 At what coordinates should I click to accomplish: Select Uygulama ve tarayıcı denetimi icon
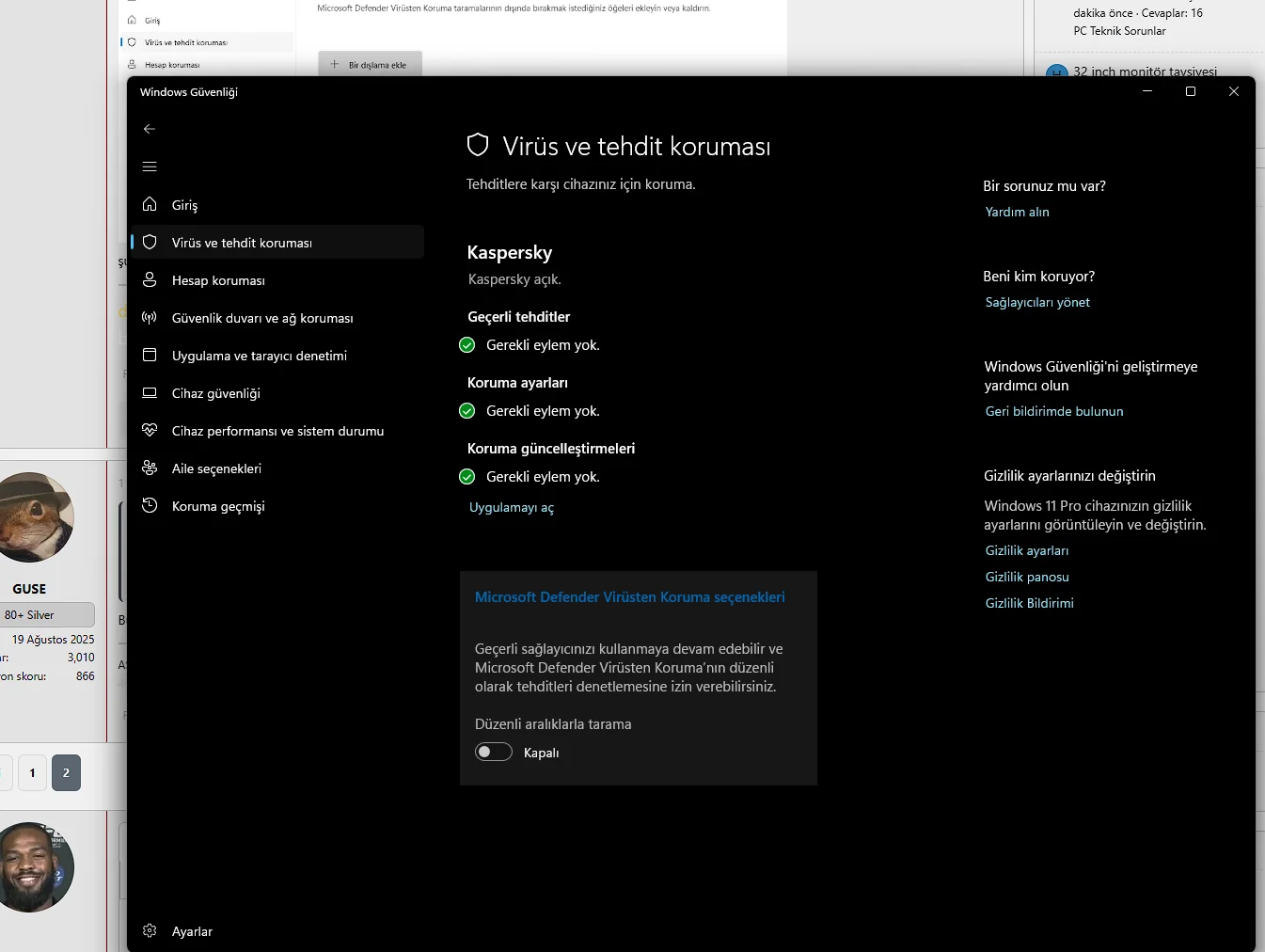click(150, 355)
